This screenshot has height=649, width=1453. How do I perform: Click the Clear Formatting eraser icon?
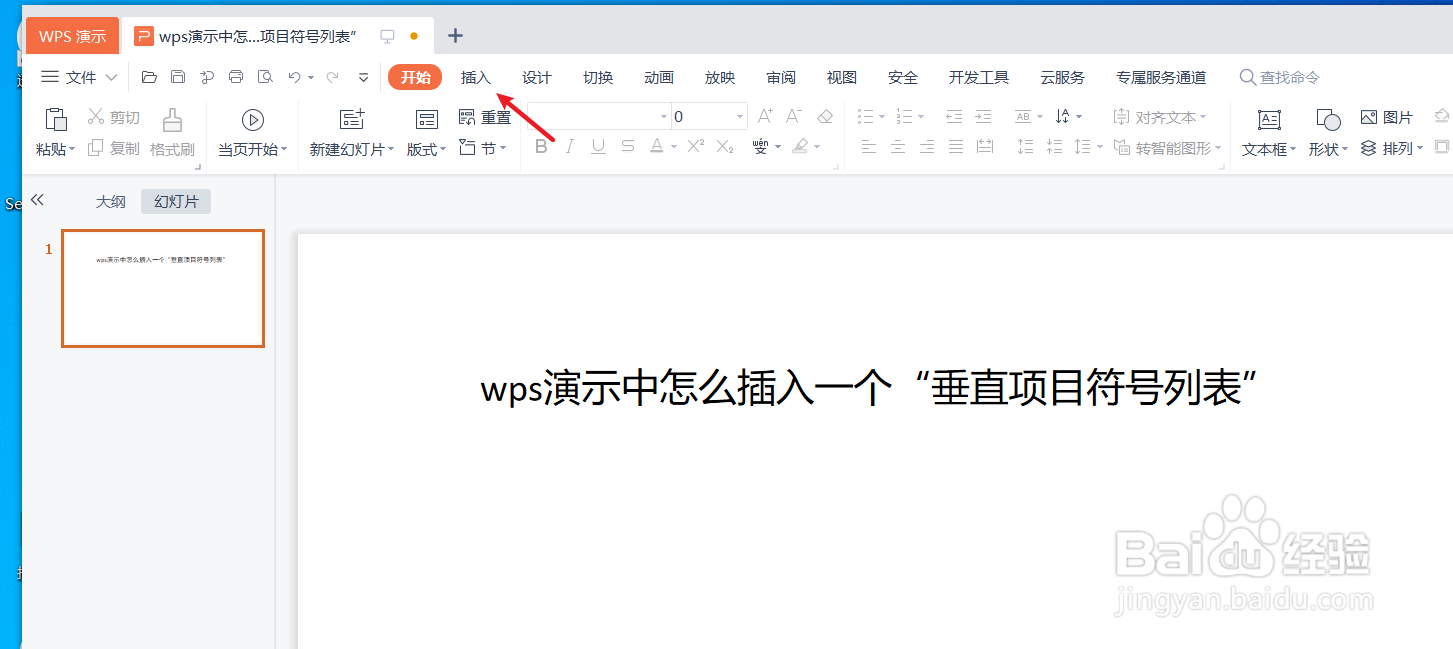click(x=825, y=116)
